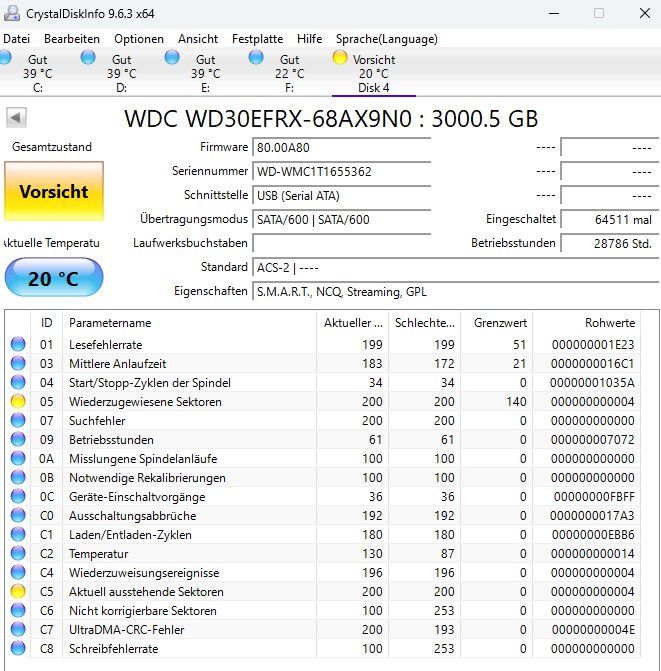
Task: Click the status icon of Suchfehler row
Action: (x=18, y=420)
